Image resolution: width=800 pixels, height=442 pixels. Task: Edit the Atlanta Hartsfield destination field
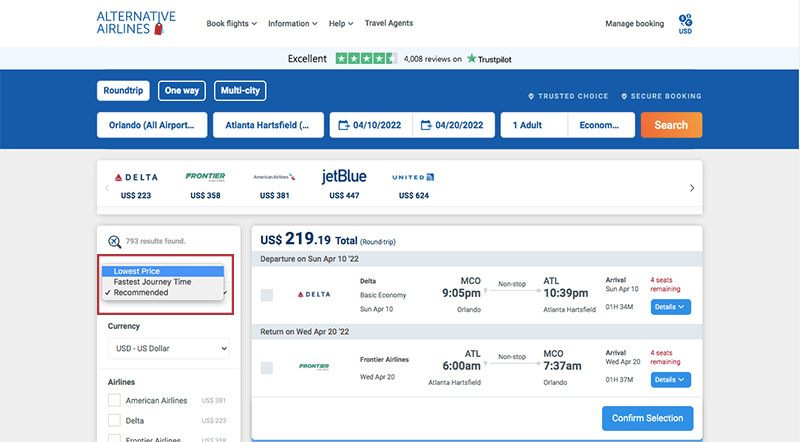point(268,125)
